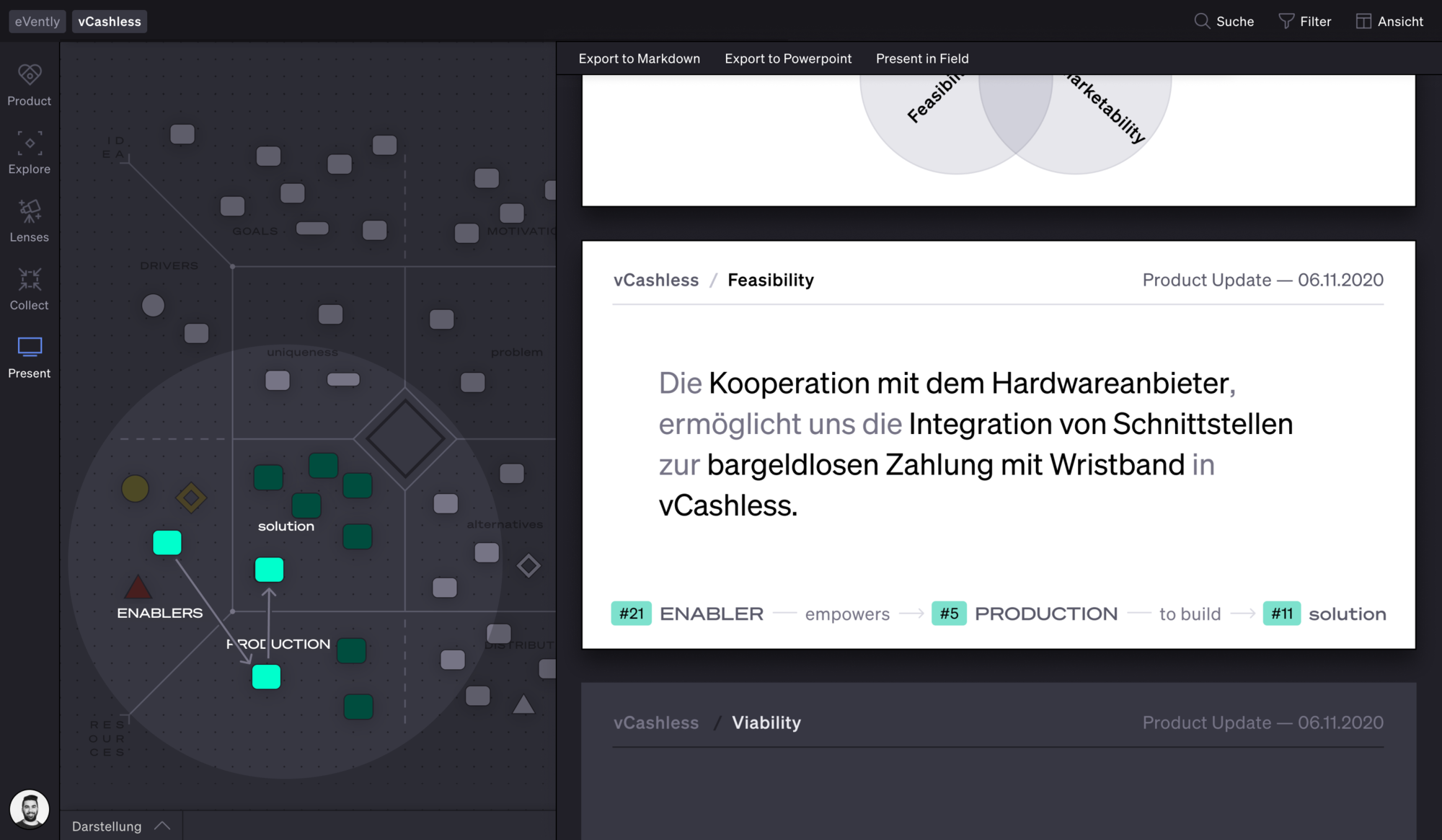Expand the Darstellung panel chevron
This screenshot has width=1442, height=840.
(163, 826)
